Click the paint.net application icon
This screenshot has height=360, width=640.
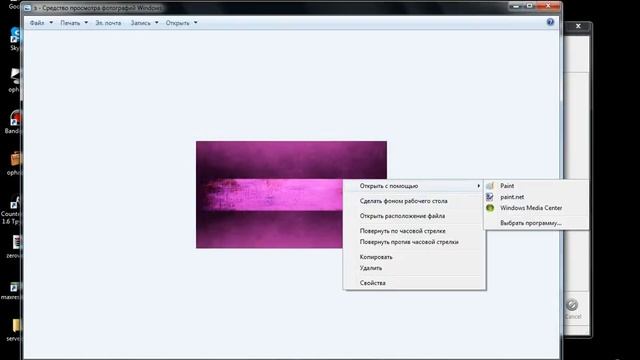[490, 197]
